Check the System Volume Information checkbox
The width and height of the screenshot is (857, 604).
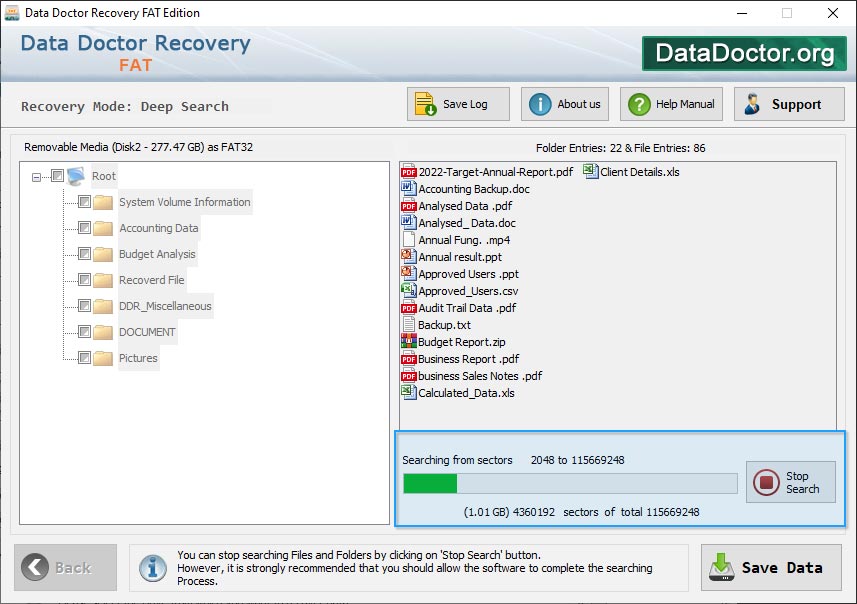(x=84, y=202)
